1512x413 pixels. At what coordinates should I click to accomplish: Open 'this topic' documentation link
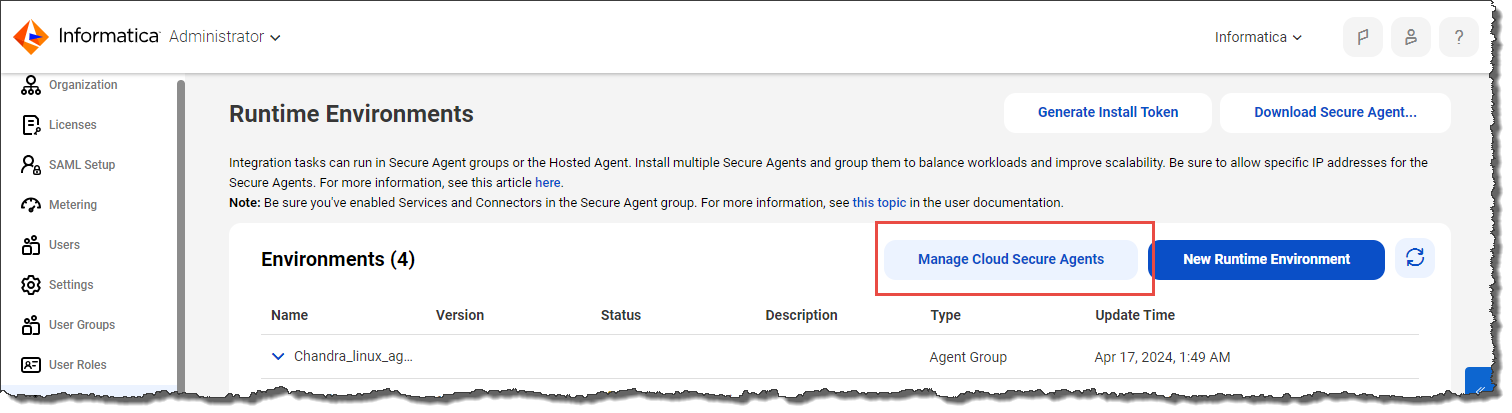[x=879, y=202]
